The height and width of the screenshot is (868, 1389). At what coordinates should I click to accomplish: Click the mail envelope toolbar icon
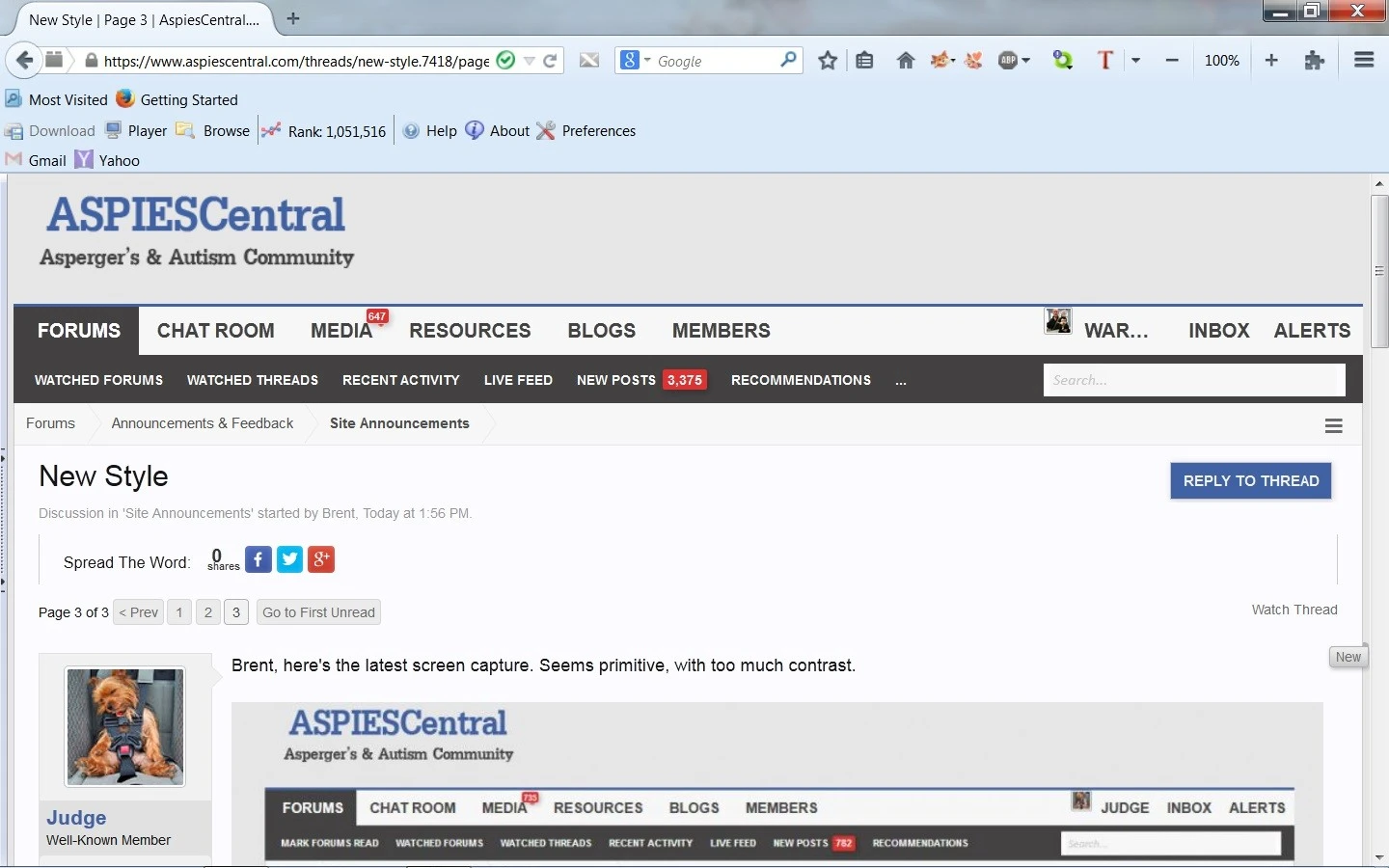coord(589,61)
